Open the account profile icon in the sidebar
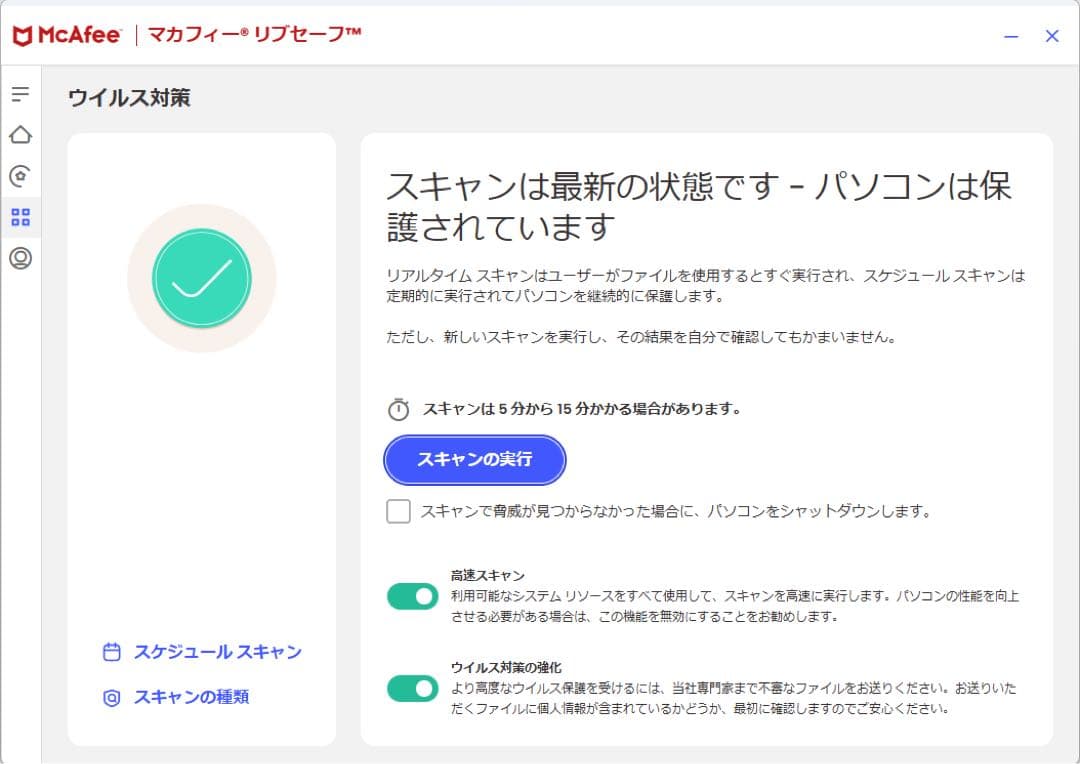This screenshot has height=764, width=1080. coord(20,258)
